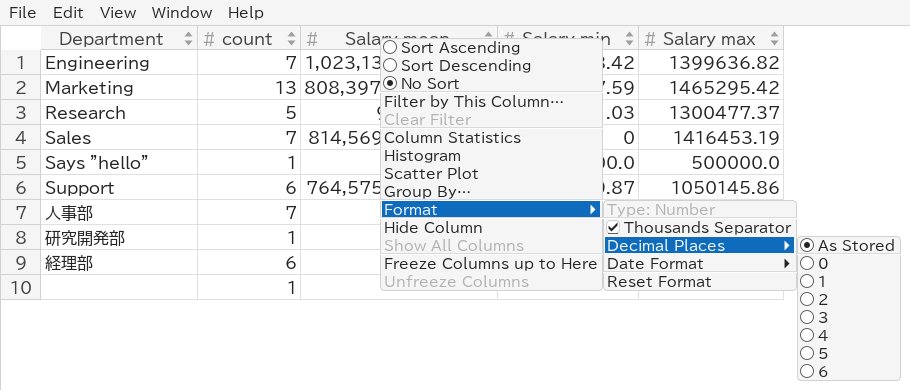Select the Sales cell
Screen dimensions: 910x390
[119, 138]
